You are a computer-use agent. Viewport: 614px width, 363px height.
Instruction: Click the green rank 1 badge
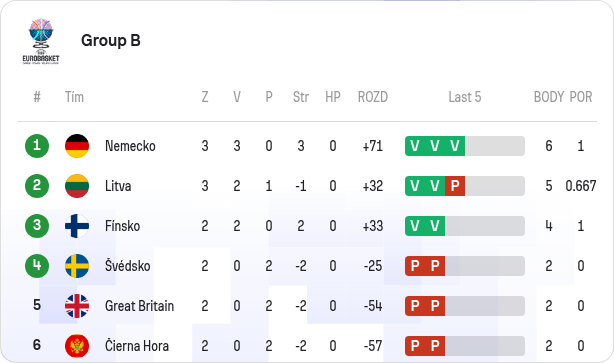(37, 146)
